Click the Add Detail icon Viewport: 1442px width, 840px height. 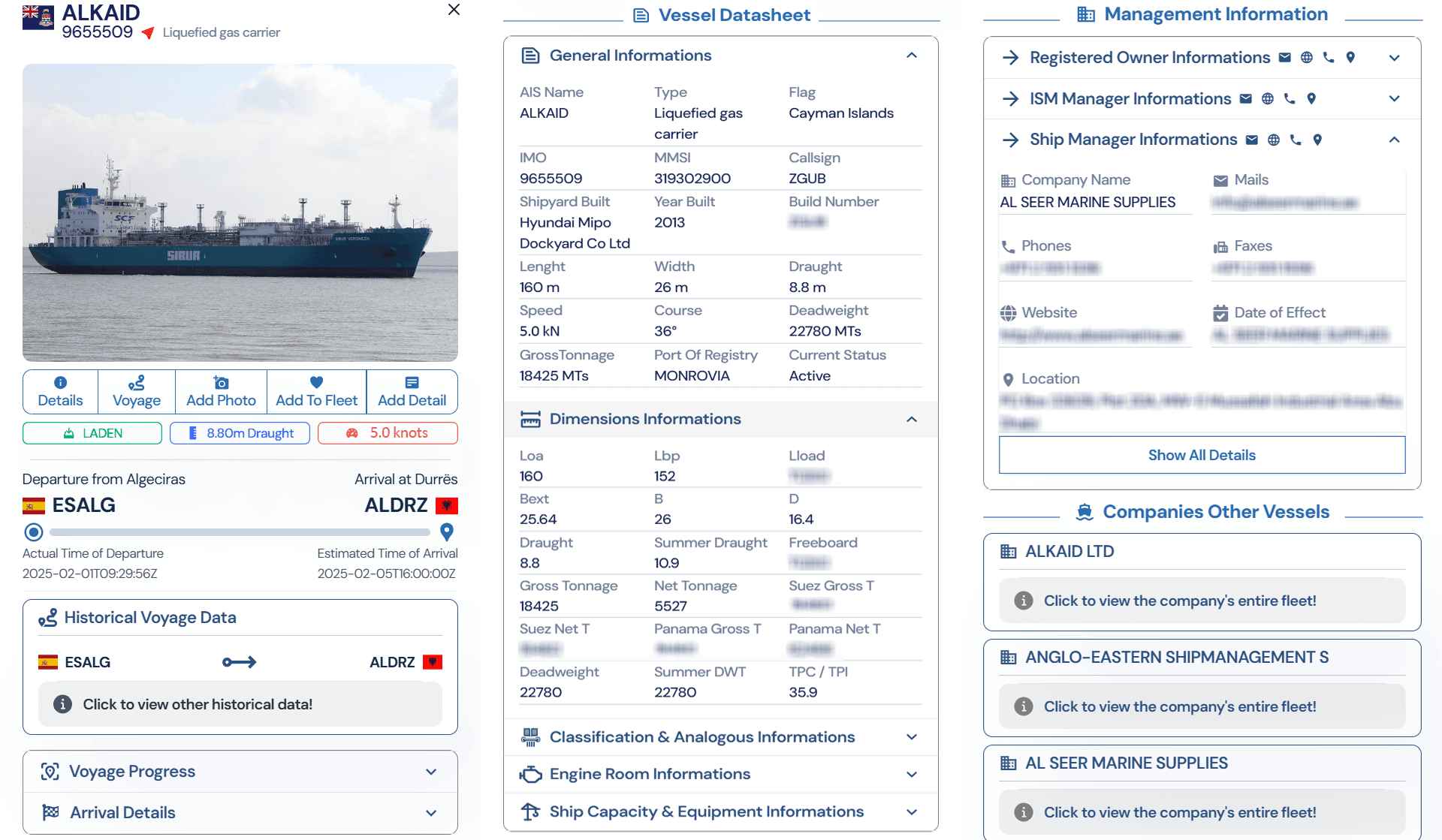[x=412, y=382]
